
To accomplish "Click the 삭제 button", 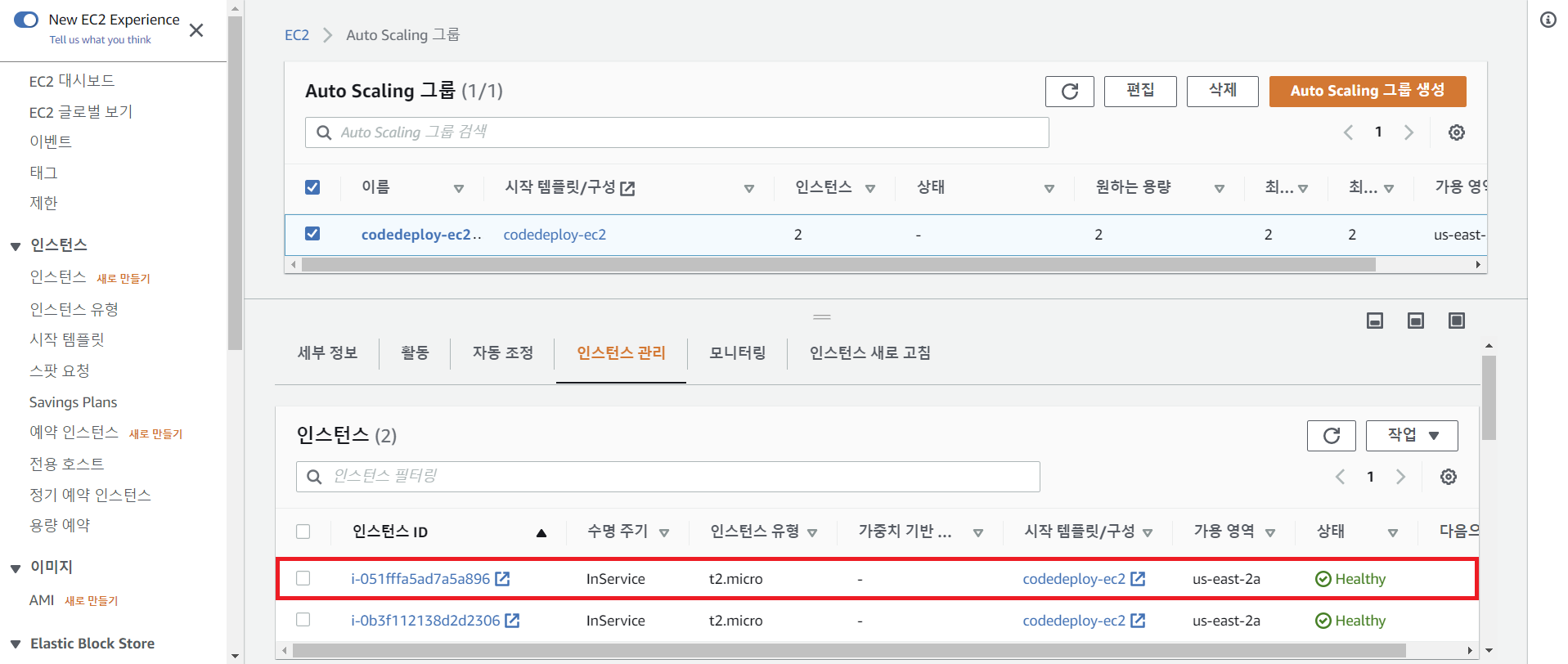I will point(1223,92).
